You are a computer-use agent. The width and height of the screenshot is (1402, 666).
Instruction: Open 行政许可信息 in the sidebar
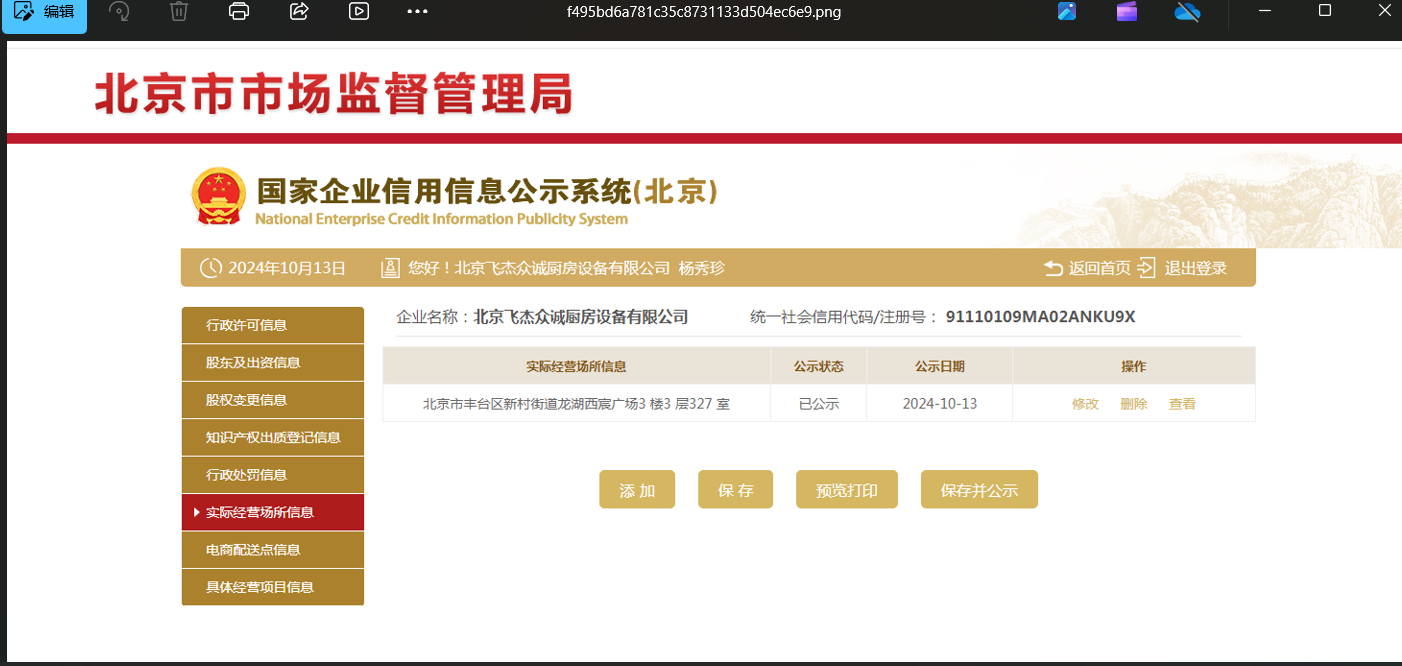pos(273,325)
